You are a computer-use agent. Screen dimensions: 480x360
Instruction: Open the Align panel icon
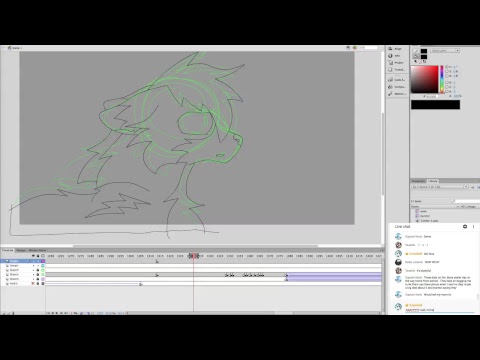pos(390,49)
